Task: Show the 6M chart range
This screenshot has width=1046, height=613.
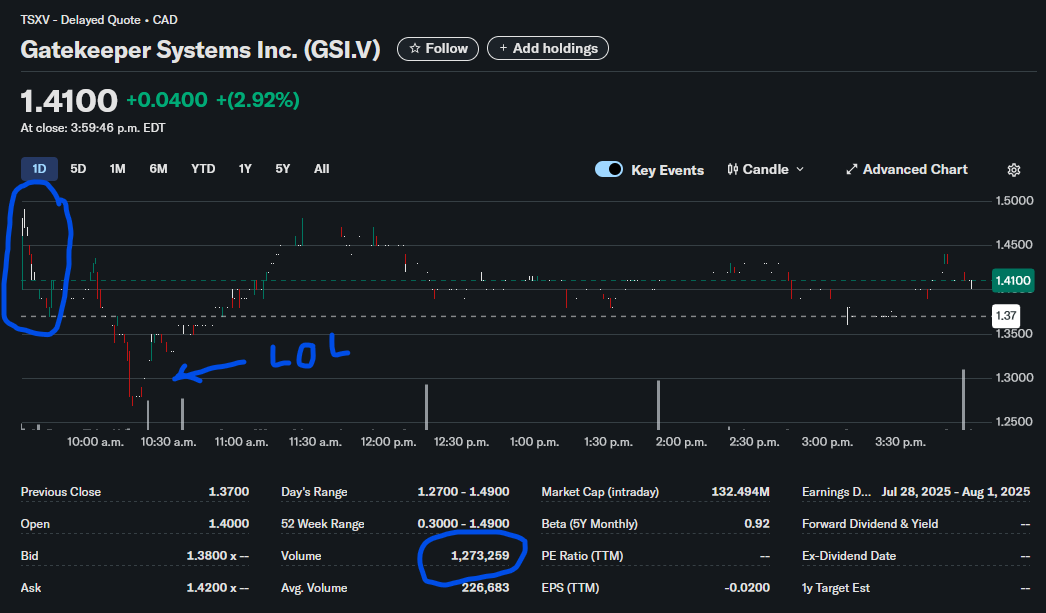Action: click(158, 169)
